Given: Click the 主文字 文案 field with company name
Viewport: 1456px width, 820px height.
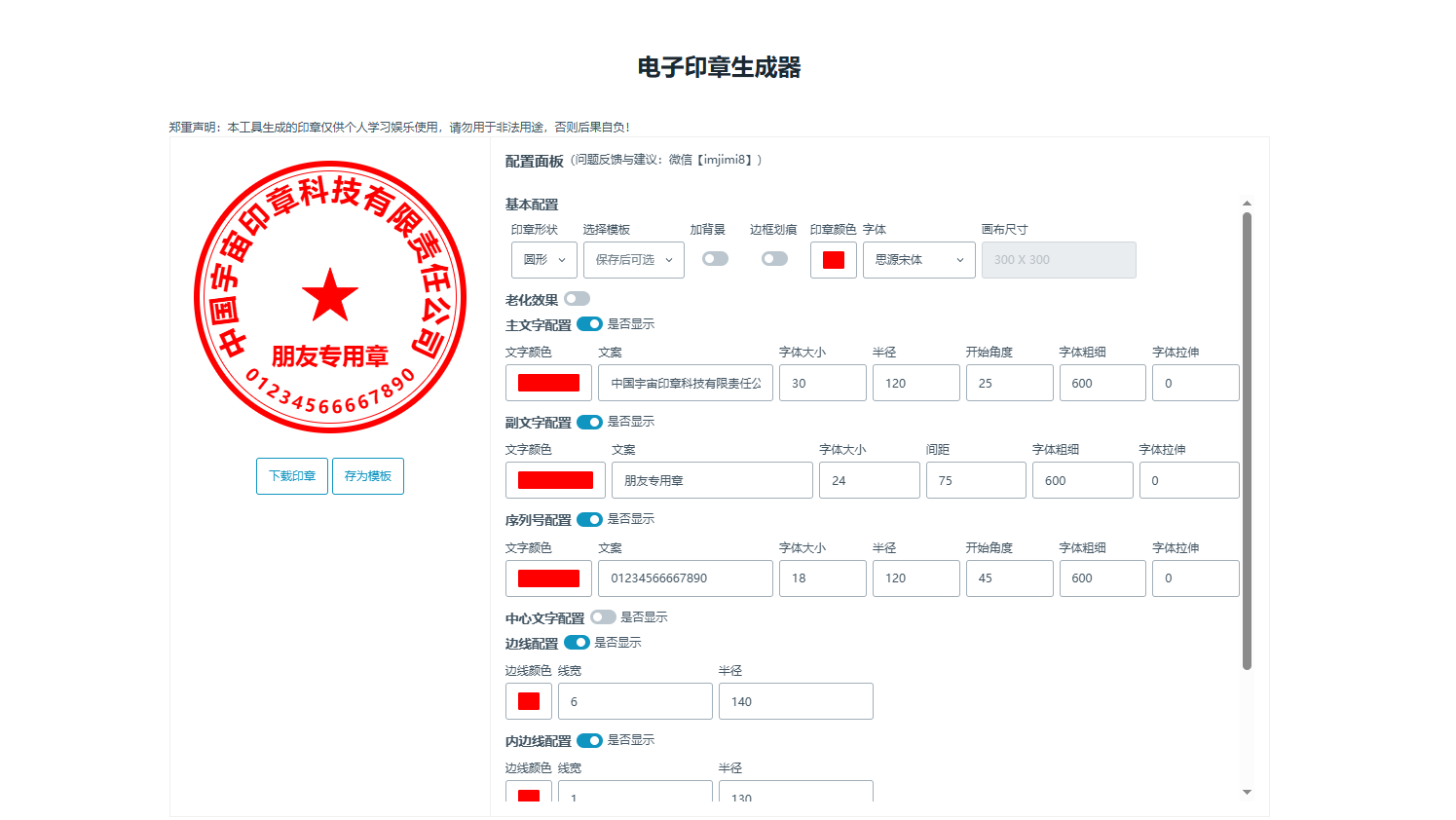Looking at the screenshot, I should pos(686,383).
